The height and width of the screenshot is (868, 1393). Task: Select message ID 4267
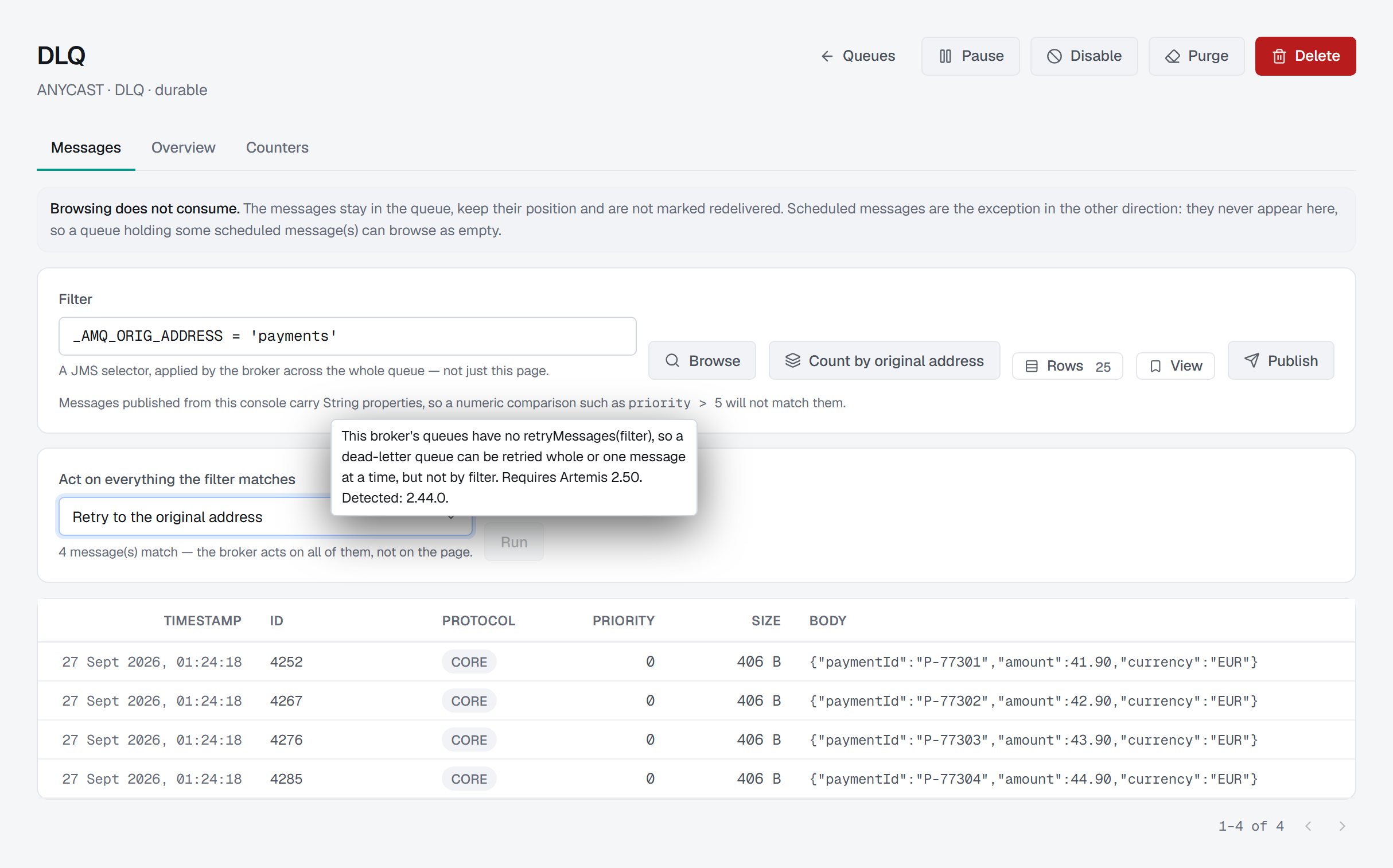click(286, 700)
